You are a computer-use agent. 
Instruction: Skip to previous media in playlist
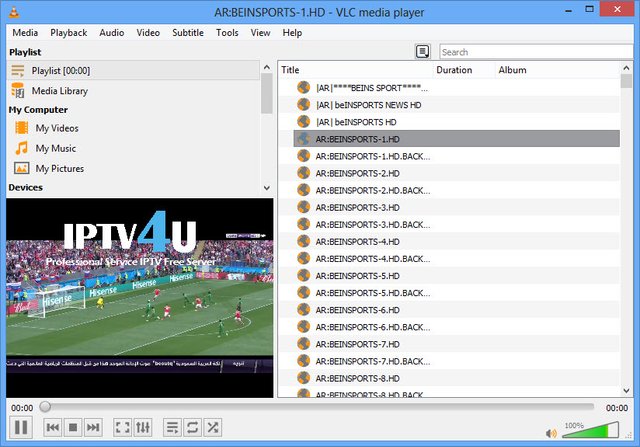coord(53,427)
